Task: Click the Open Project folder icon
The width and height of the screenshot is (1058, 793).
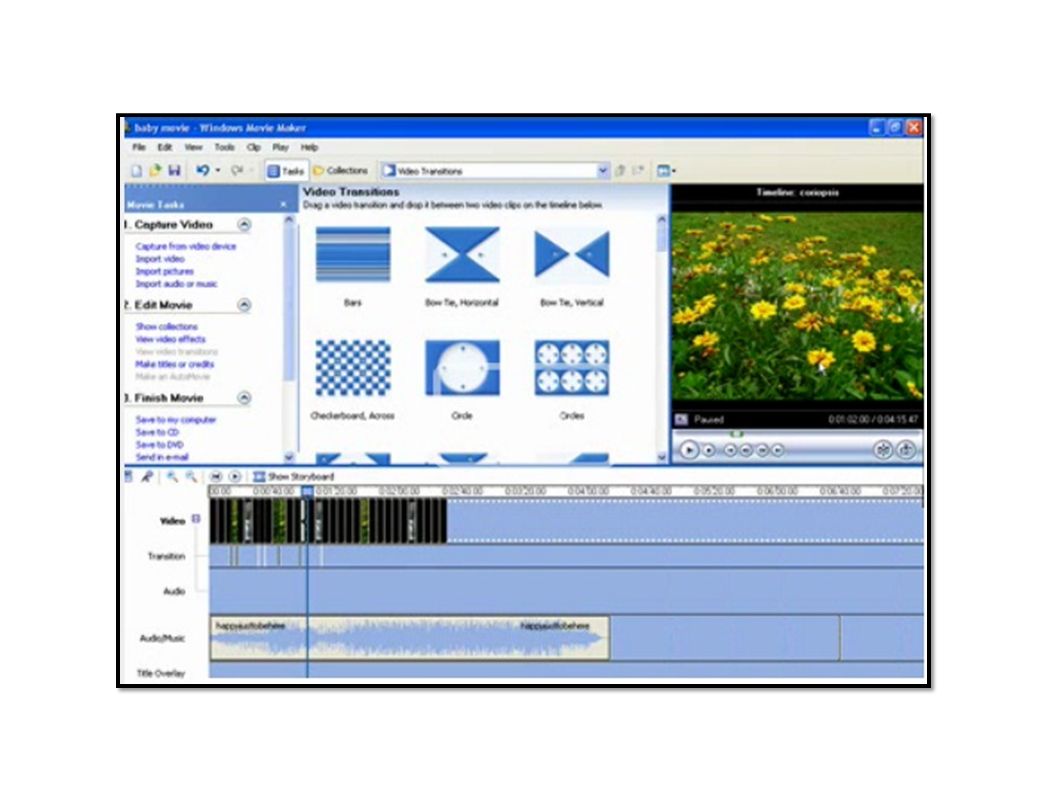Action: coord(155,171)
